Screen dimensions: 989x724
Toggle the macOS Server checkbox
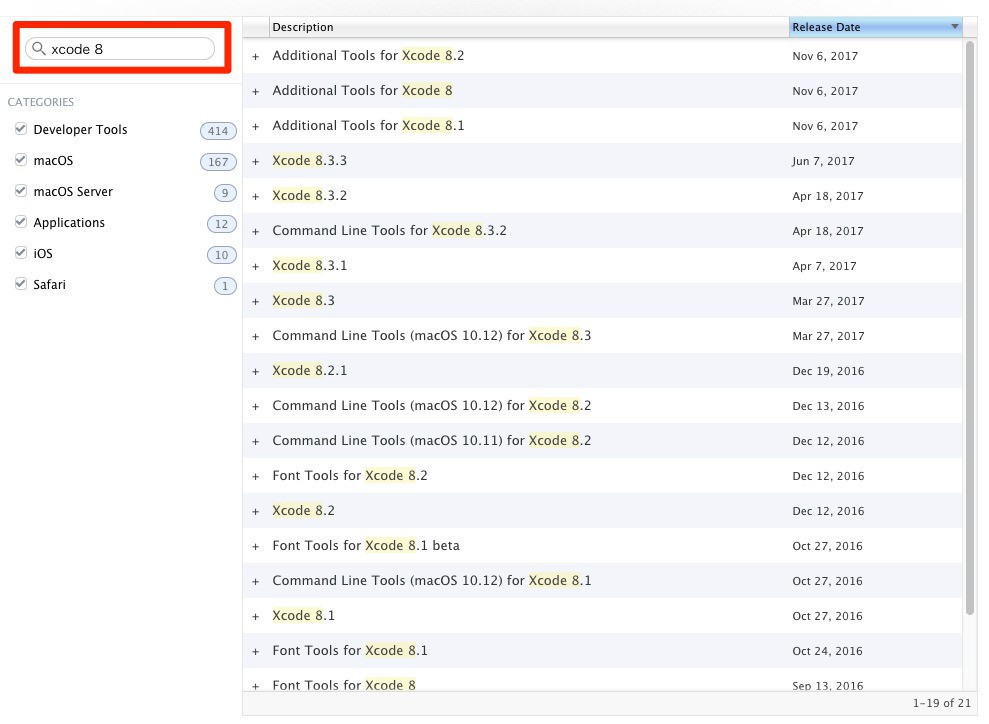[x=21, y=190]
